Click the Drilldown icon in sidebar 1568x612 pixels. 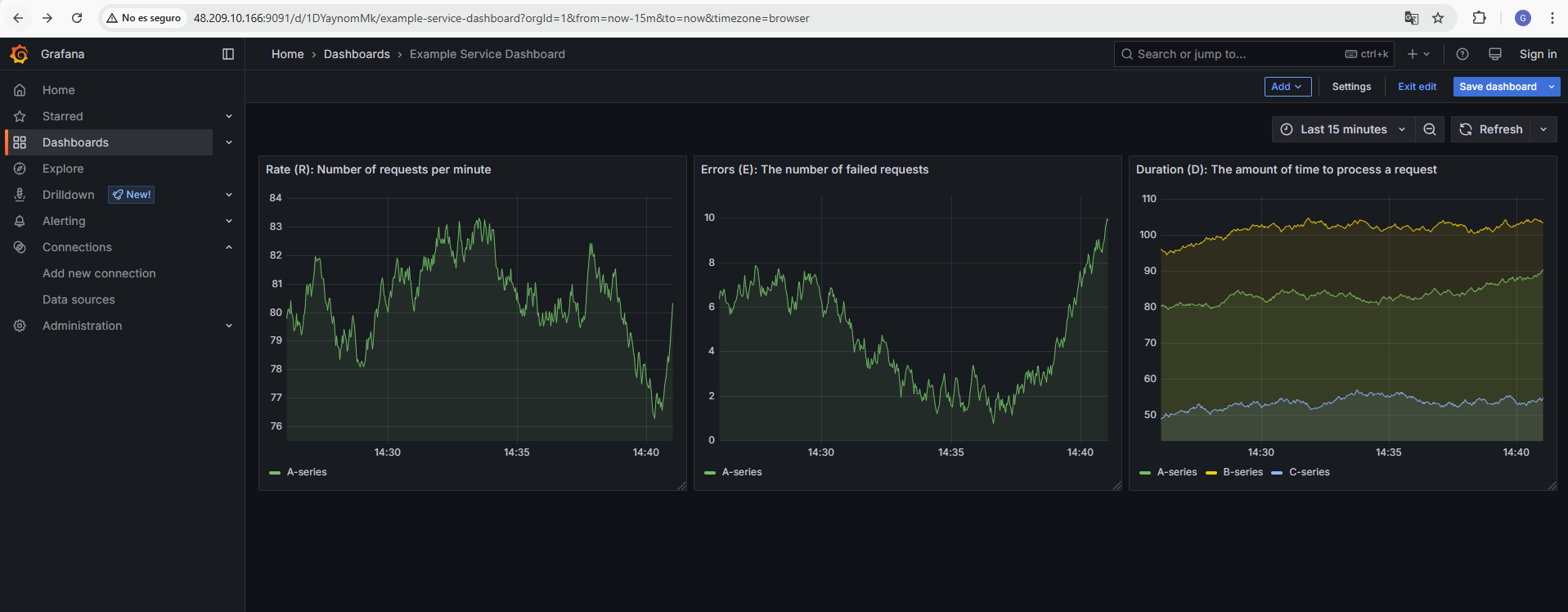tap(20, 195)
